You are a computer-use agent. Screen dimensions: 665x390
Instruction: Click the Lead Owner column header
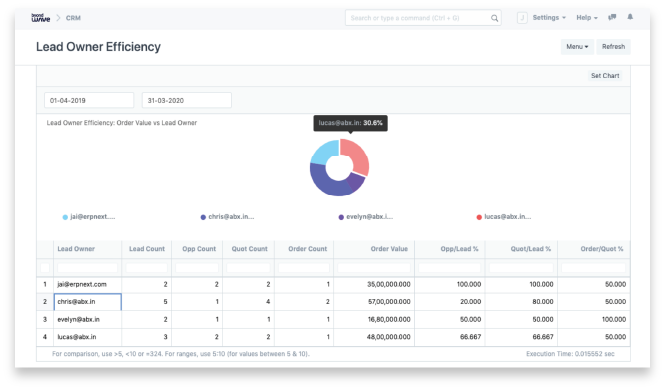87,249
